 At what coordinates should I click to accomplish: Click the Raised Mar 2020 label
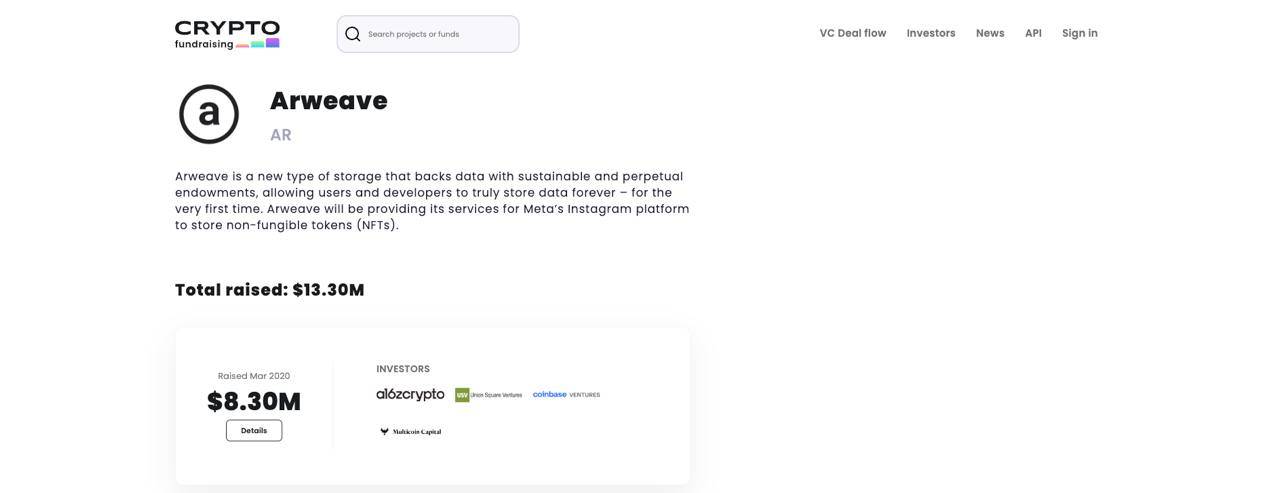(x=254, y=376)
